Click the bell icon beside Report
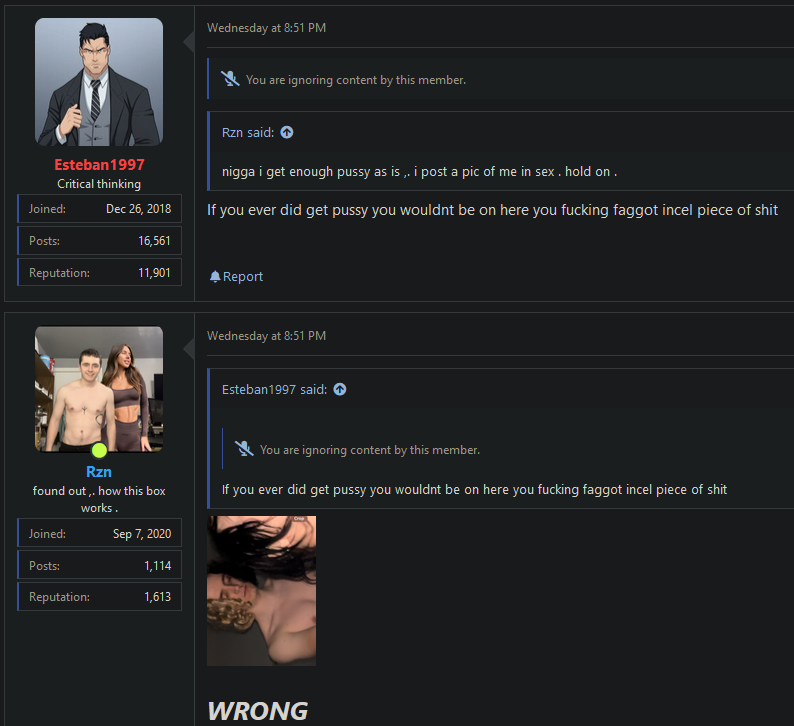 215,277
